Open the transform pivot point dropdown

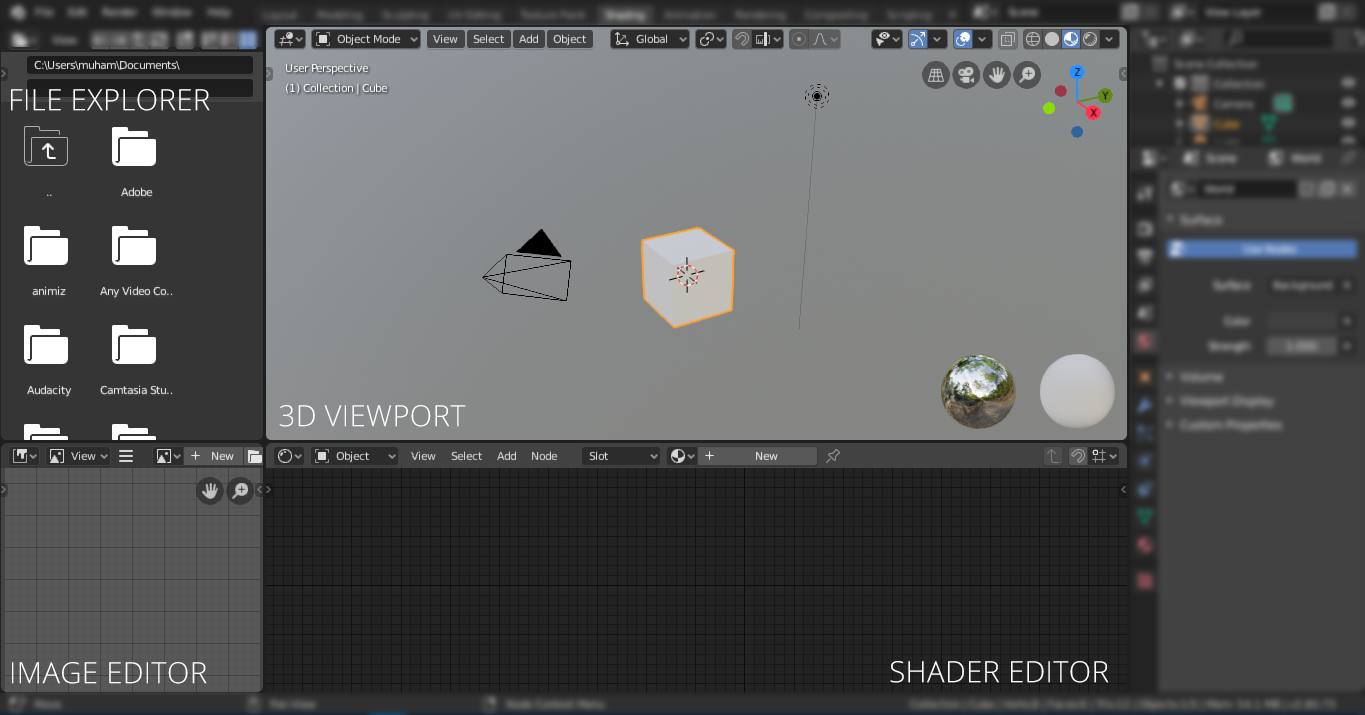pyautogui.click(x=711, y=39)
